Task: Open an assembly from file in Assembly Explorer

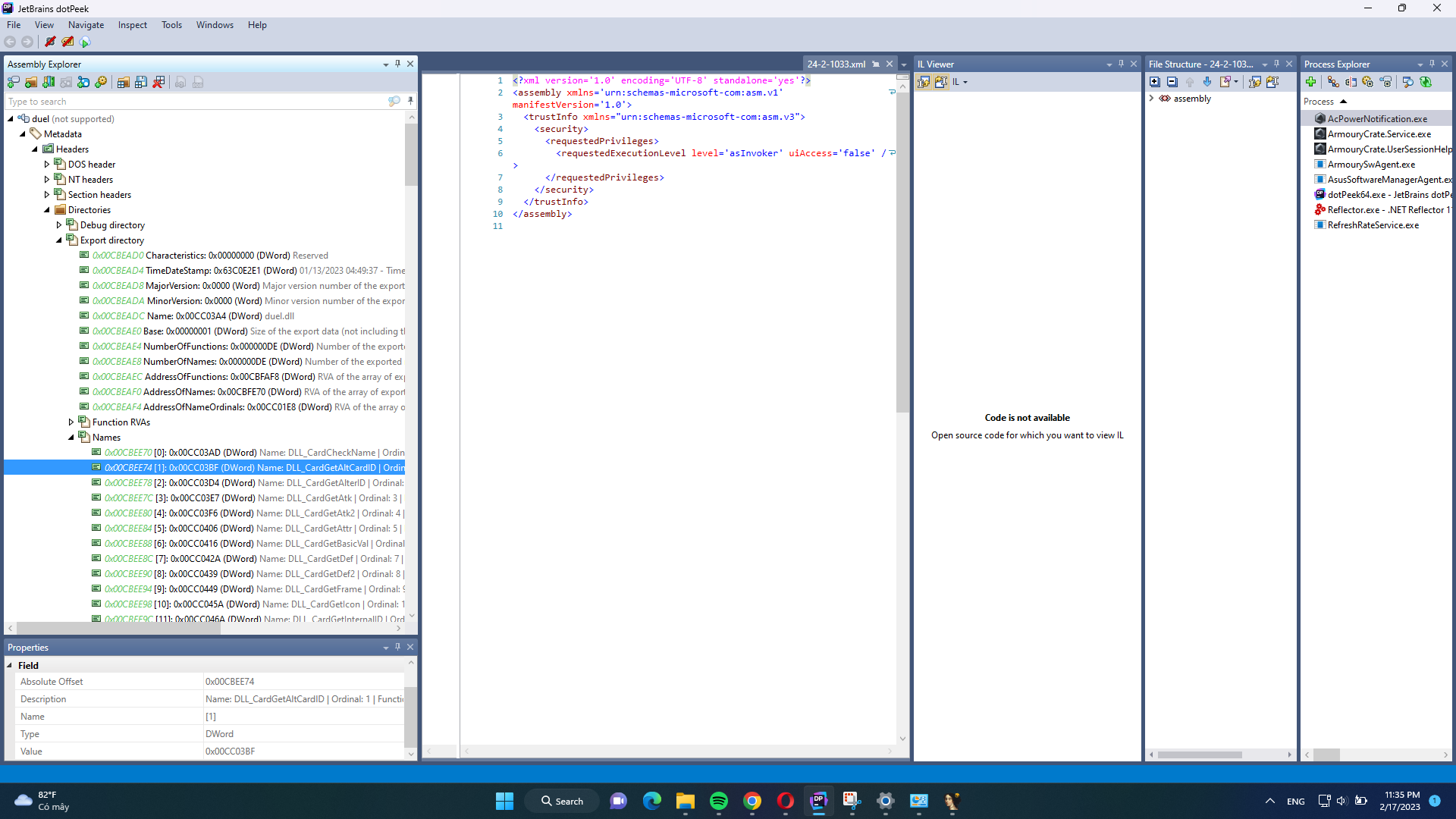Action: coord(13,82)
